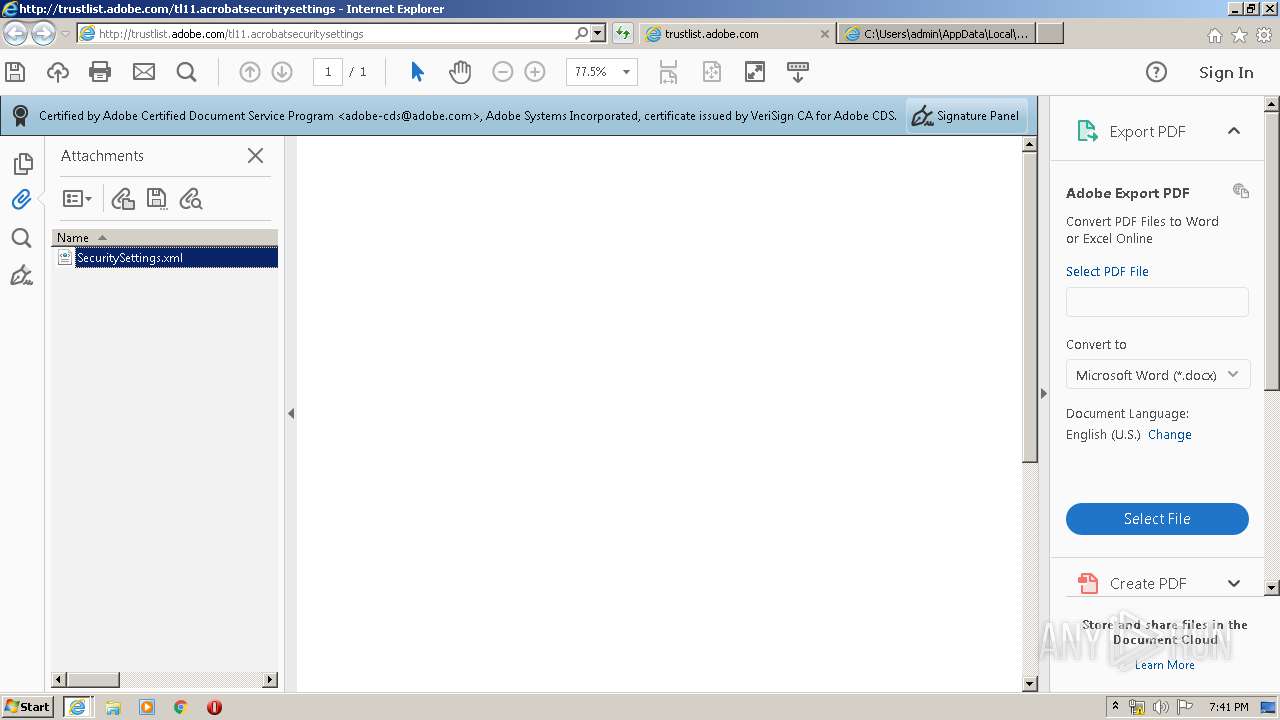Sort attachments by Name column header
Viewport: 1280px width, 720px height.
165,237
